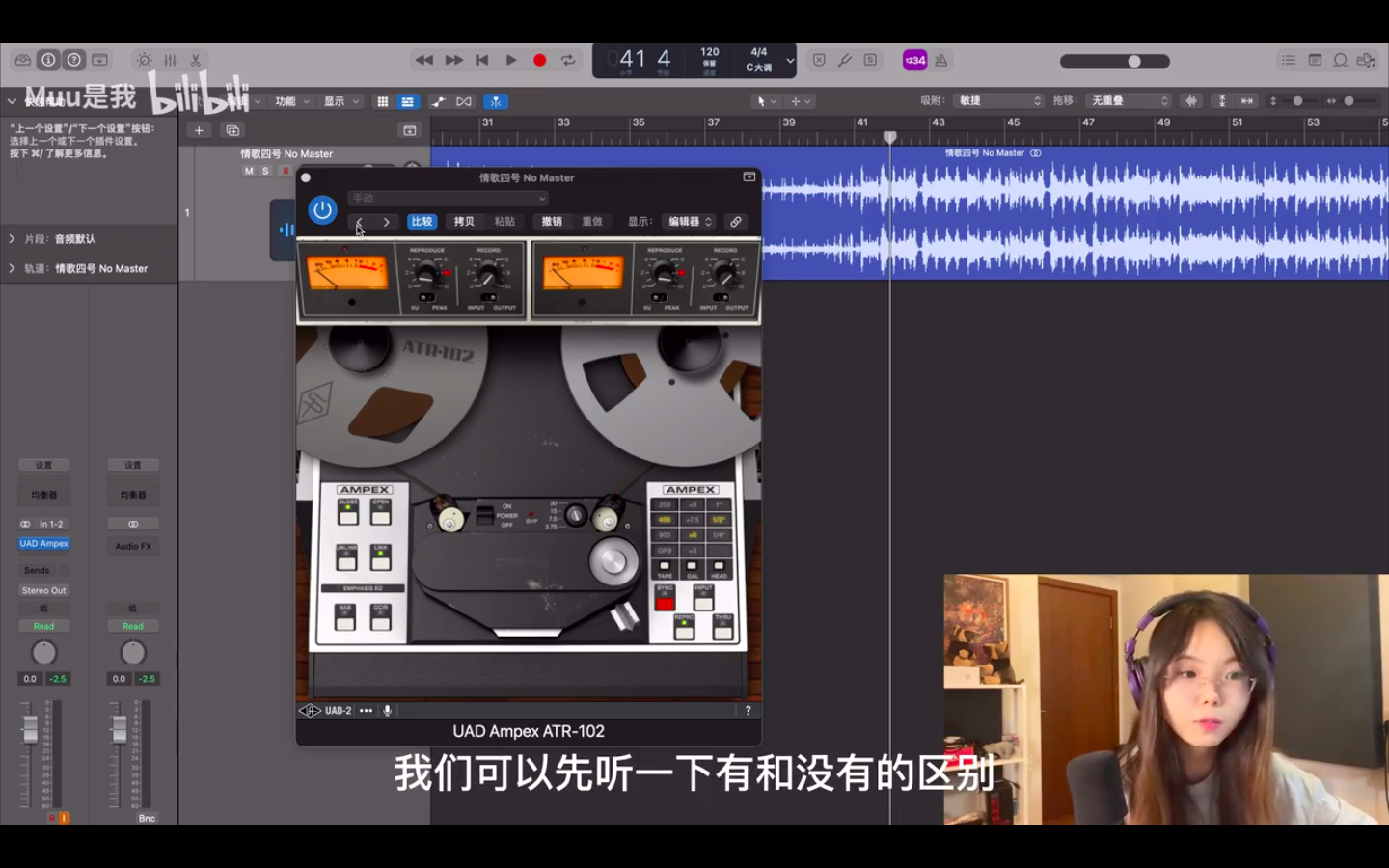
Task: Click the Stereo Out output slot
Action: (44, 590)
